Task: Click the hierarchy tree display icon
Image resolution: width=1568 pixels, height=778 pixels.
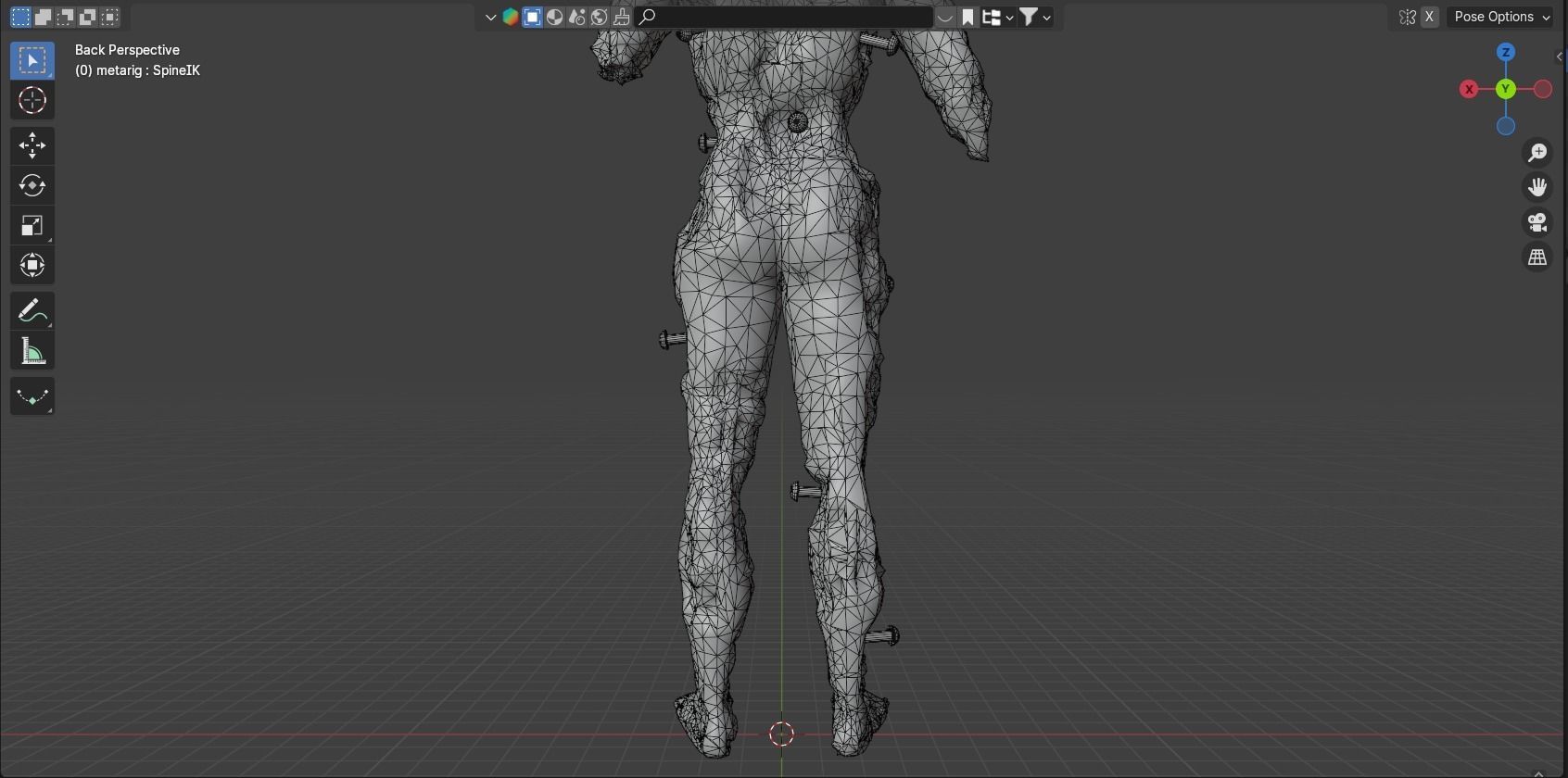Action: tap(992, 17)
